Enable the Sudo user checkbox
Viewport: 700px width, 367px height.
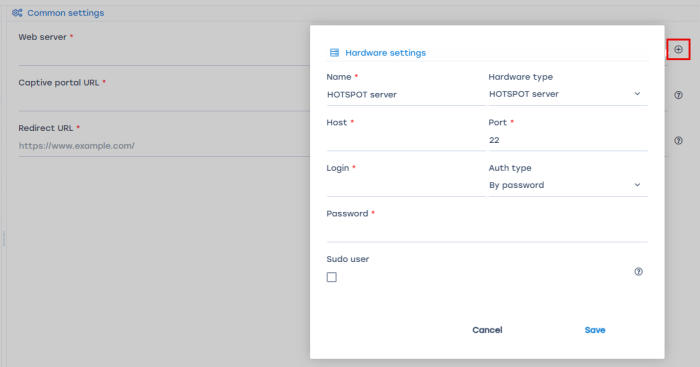(x=332, y=277)
